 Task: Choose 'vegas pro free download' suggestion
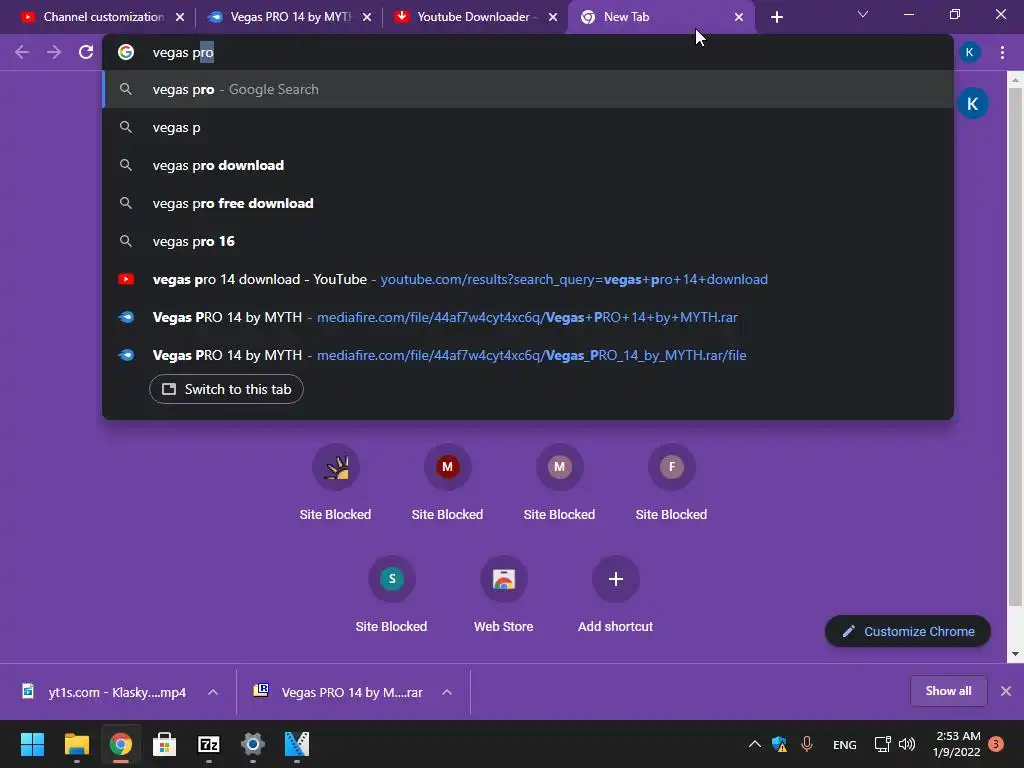[528, 203]
